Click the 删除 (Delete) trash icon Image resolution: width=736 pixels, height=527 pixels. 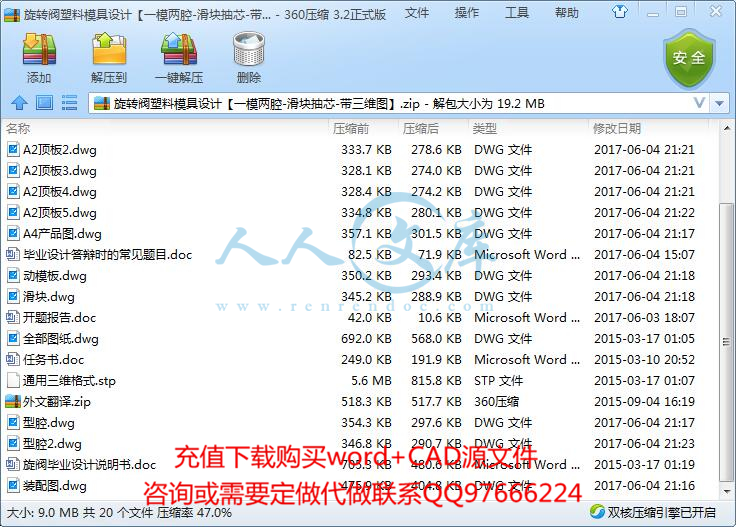pos(249,49)
